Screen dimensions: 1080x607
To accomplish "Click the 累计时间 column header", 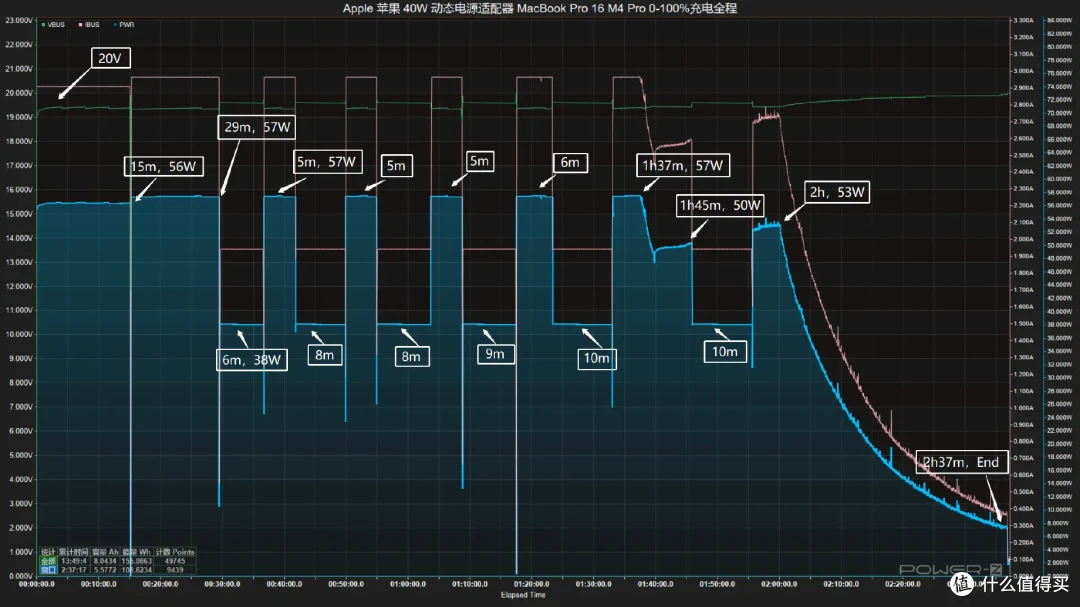I will point(74,553).
